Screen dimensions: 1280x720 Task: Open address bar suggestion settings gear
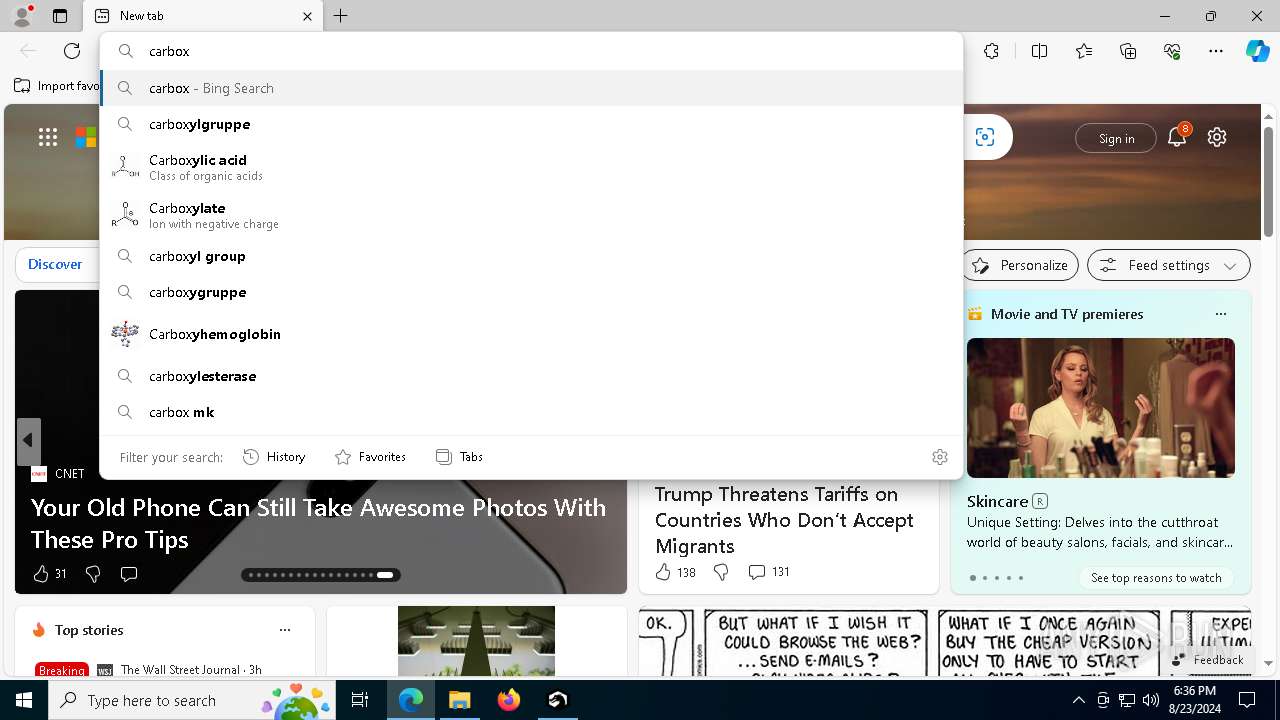tap(940, 457)
